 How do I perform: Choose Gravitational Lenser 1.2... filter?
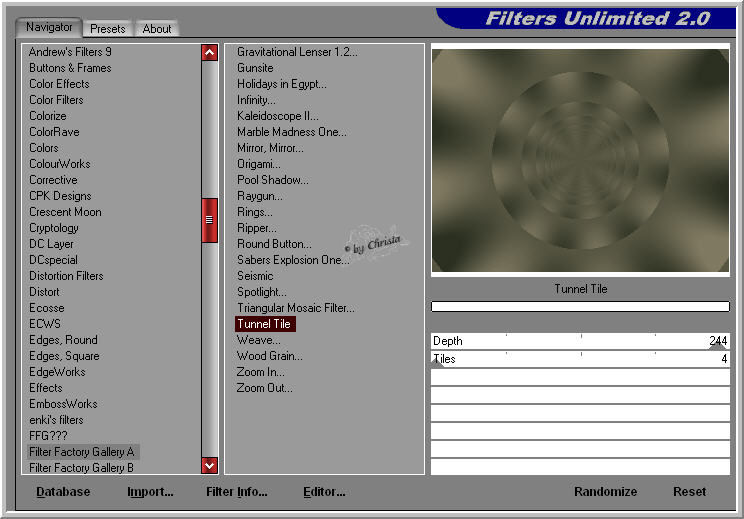[x=297, y=52]
